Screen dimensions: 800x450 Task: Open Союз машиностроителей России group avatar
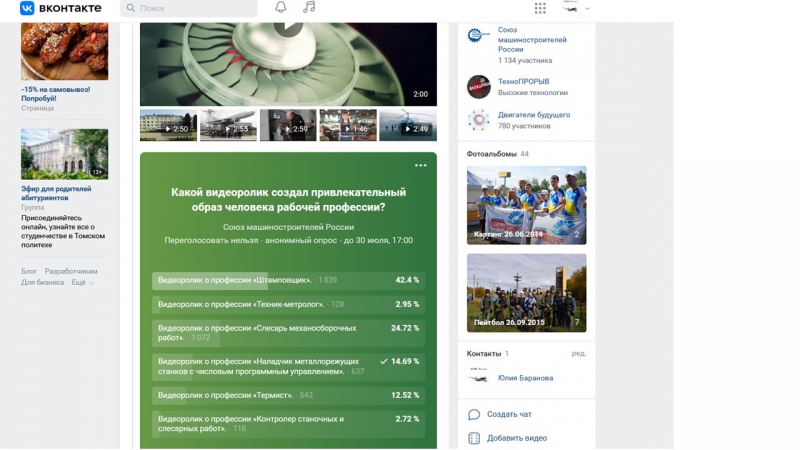click(479, 35)
